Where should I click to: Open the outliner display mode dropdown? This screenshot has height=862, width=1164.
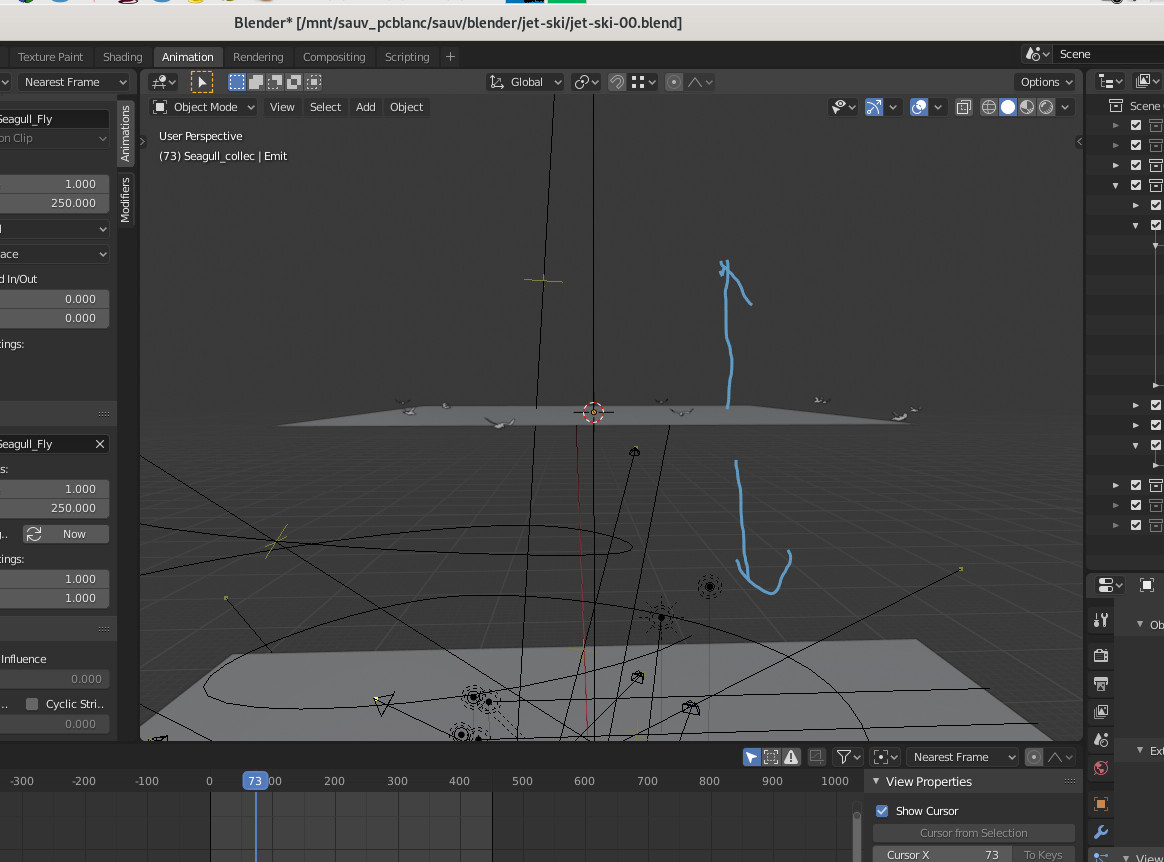1148,82
